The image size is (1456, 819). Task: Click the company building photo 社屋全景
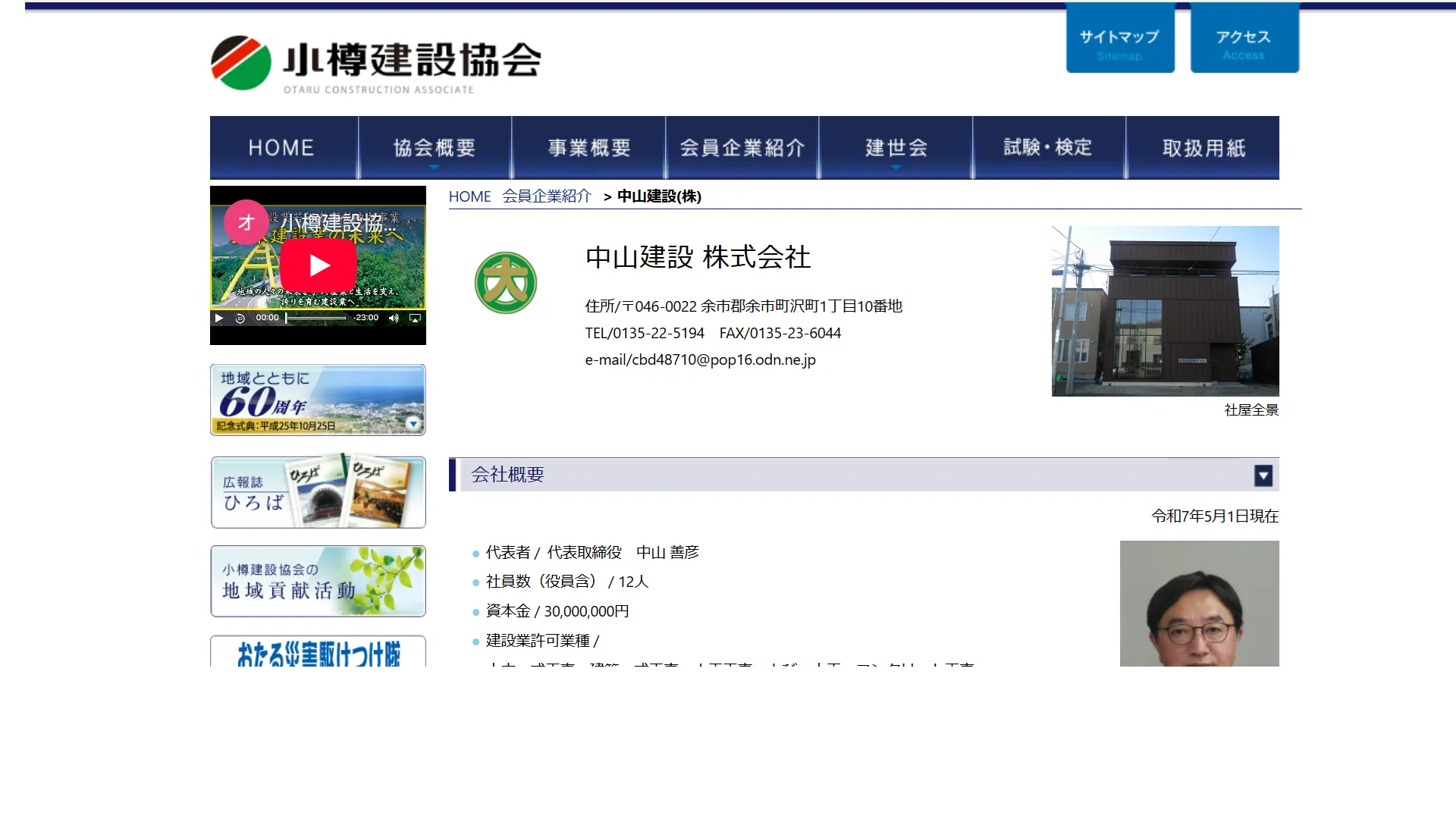coord(1165,311)
